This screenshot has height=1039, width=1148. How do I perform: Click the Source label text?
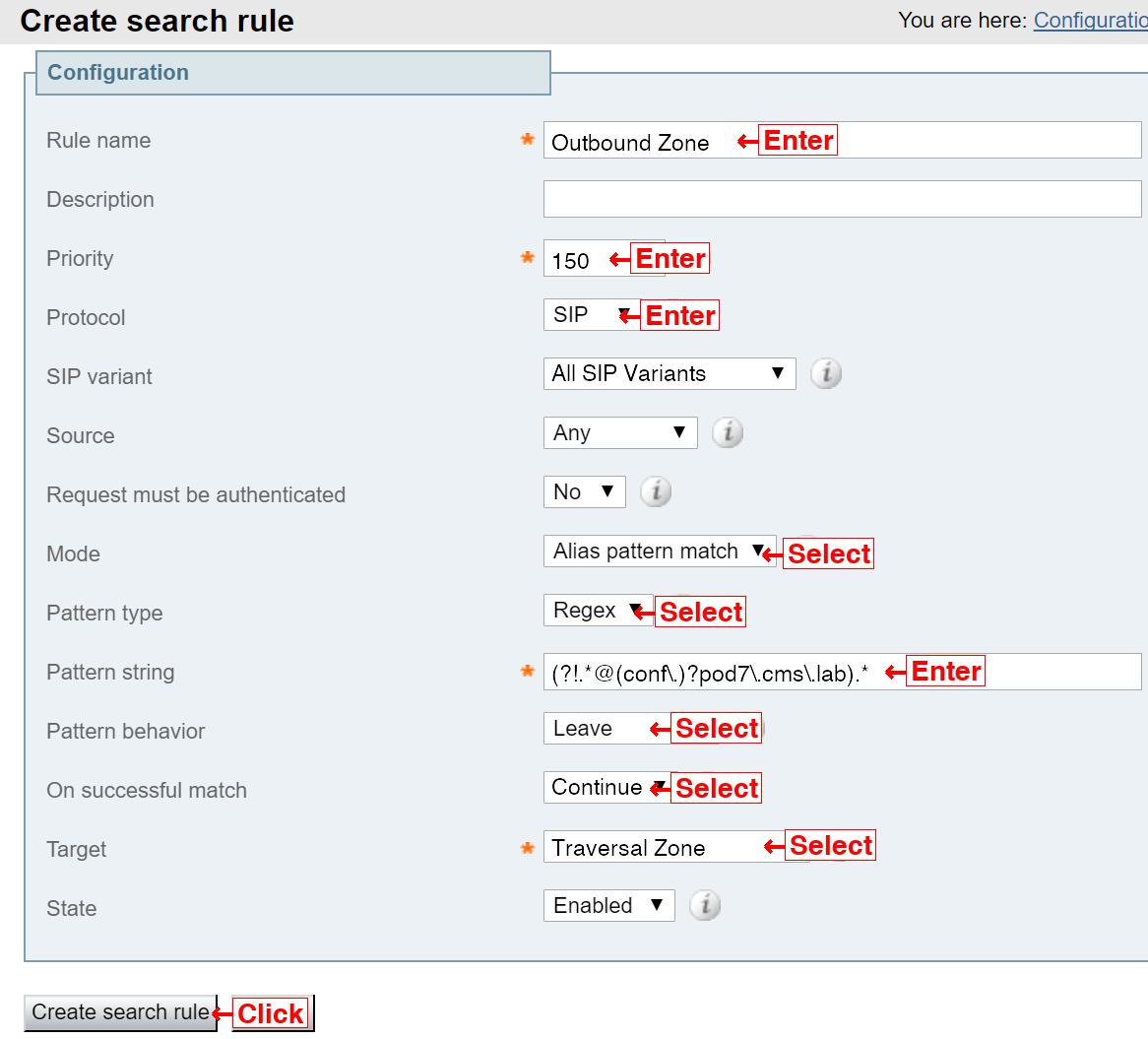coord(81,435)
